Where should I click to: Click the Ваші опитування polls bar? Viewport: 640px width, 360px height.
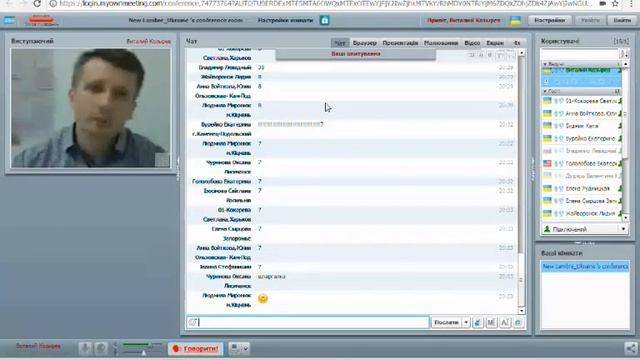coord(356,54)
